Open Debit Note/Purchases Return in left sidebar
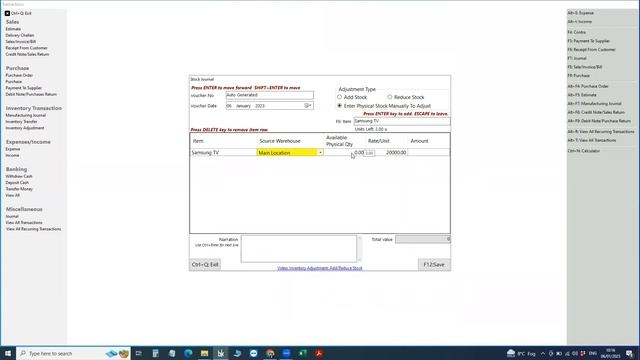This screenshot has width=640, height=360. [31, 94]
